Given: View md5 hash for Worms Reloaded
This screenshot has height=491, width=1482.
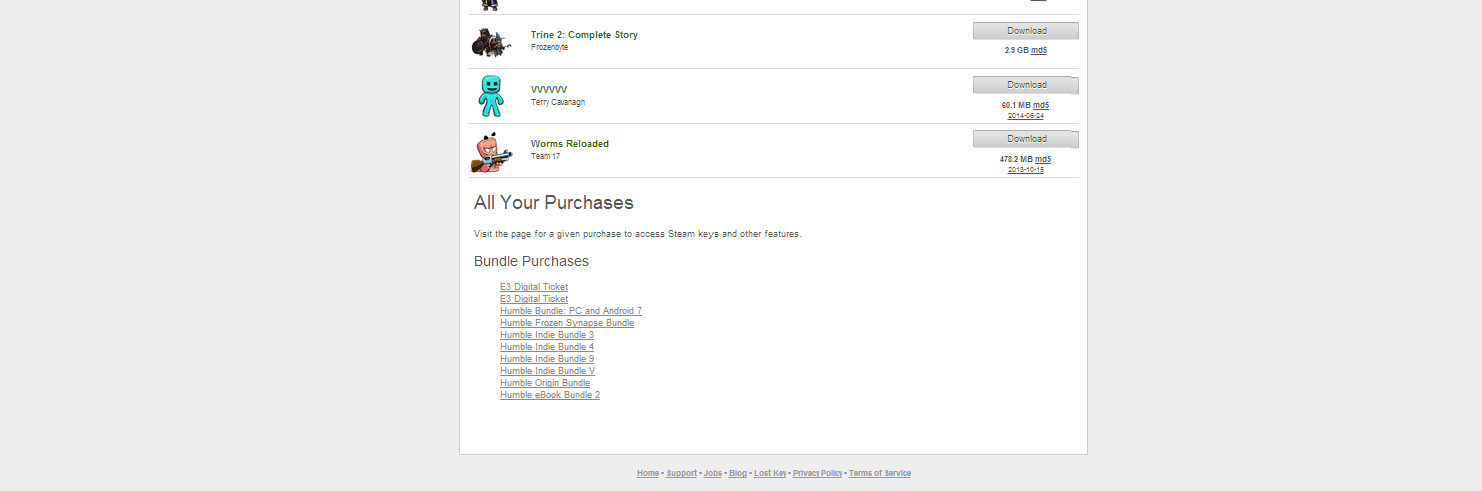Looking at the screenshot, I should click(x=1043, y=159).
